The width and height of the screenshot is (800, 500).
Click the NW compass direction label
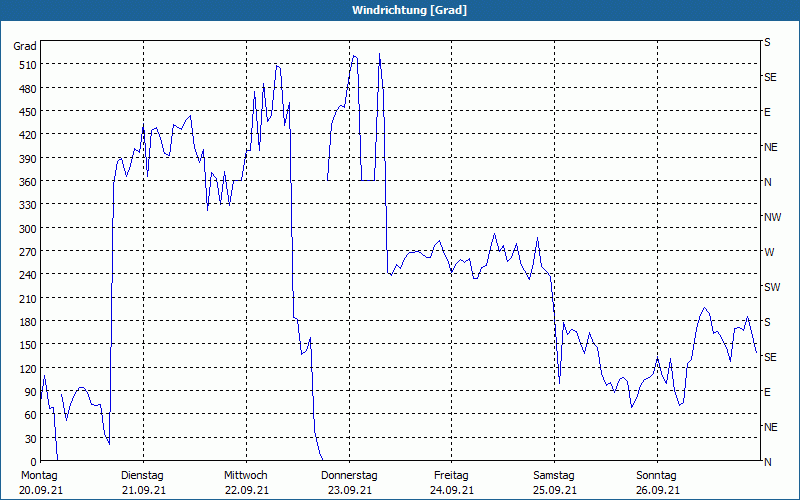[772, 217]
